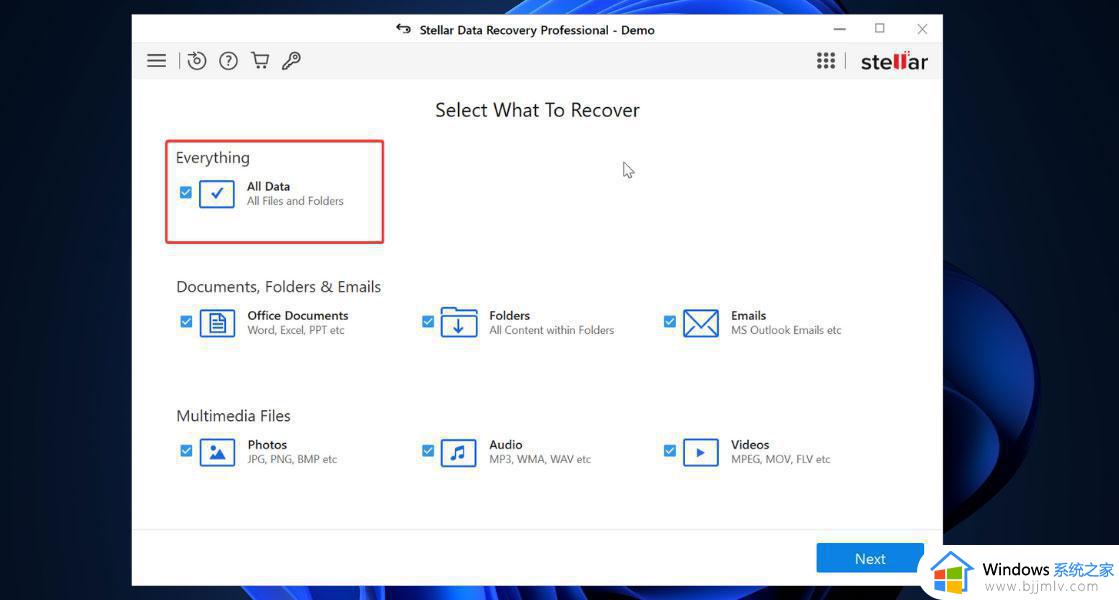Open the apps grid icon
This screenshot has width=1119, height=600.
coord(826,61)
